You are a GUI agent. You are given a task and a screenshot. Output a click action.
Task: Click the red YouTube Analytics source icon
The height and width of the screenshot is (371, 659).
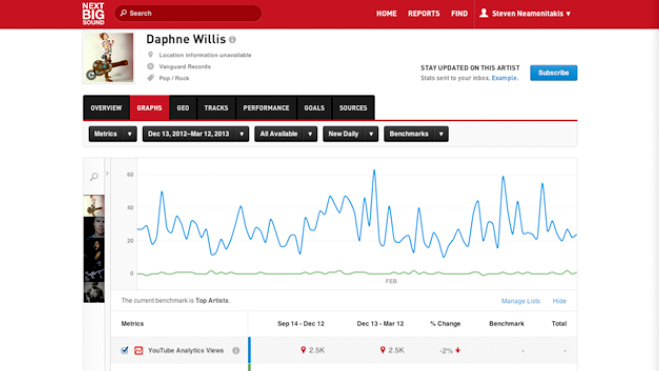(x=138, y=350)
